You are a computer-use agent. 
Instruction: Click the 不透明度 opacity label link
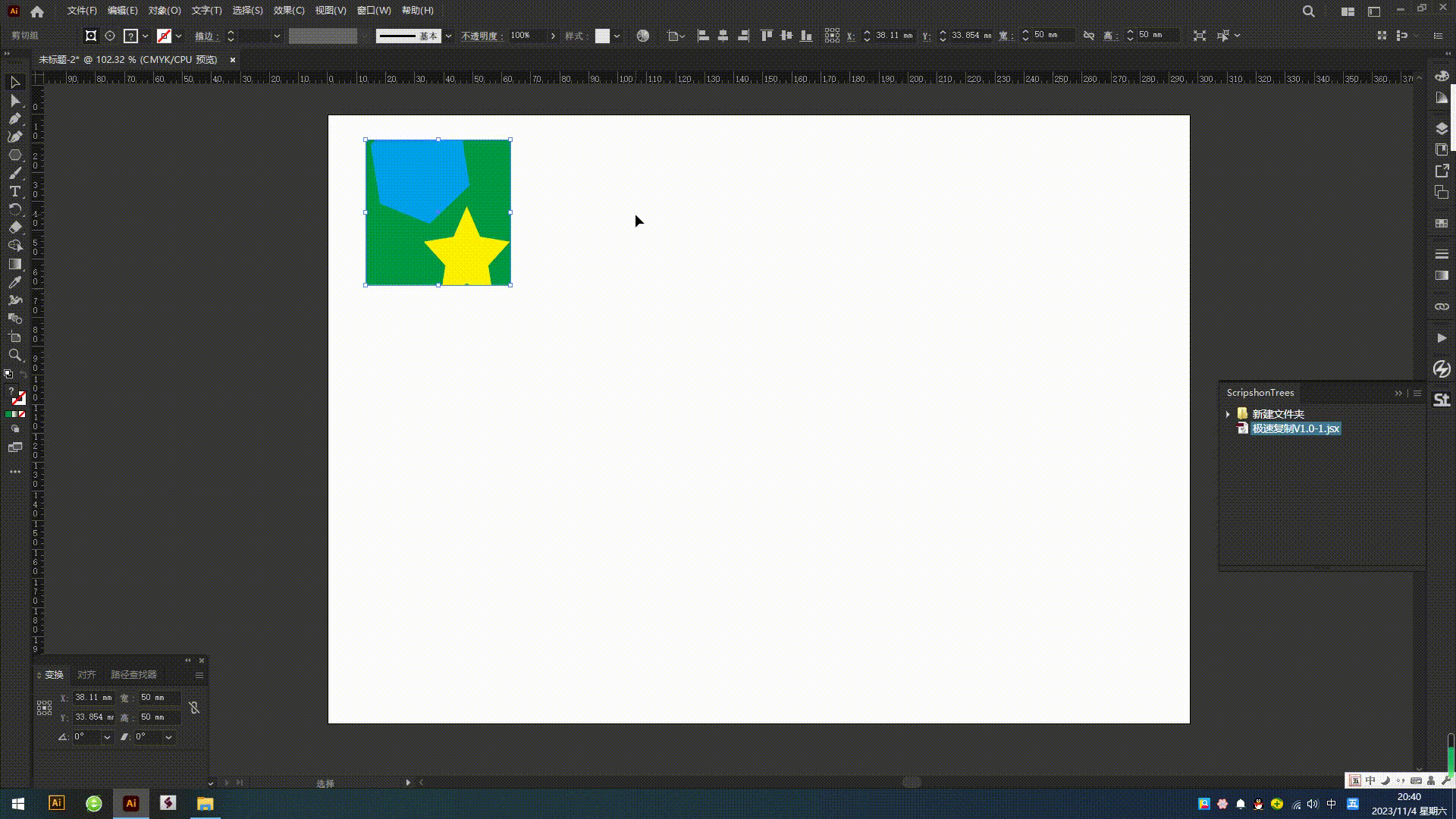coord(482,36)
